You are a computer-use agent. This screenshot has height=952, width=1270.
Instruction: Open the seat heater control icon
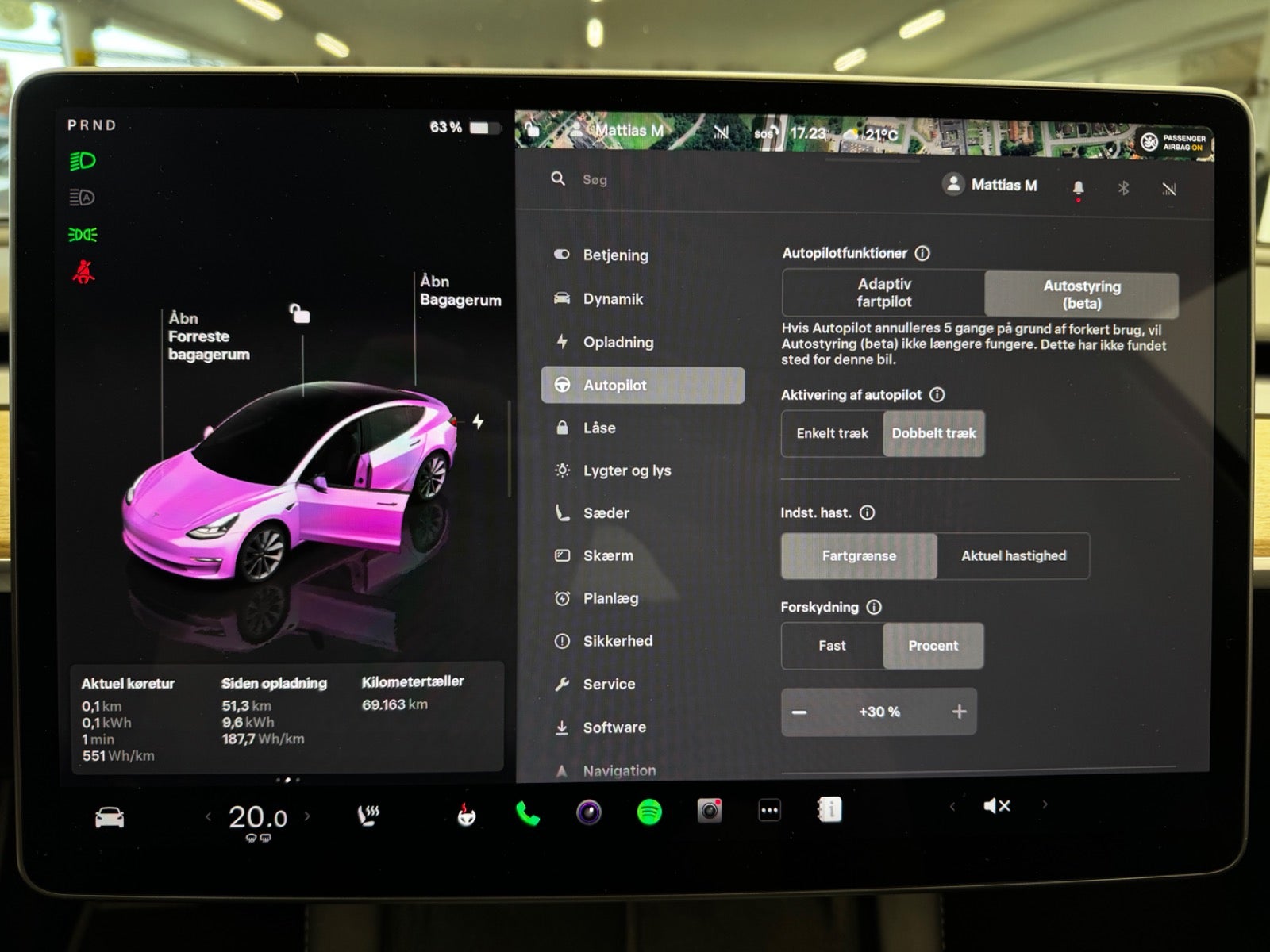(368, 815)
